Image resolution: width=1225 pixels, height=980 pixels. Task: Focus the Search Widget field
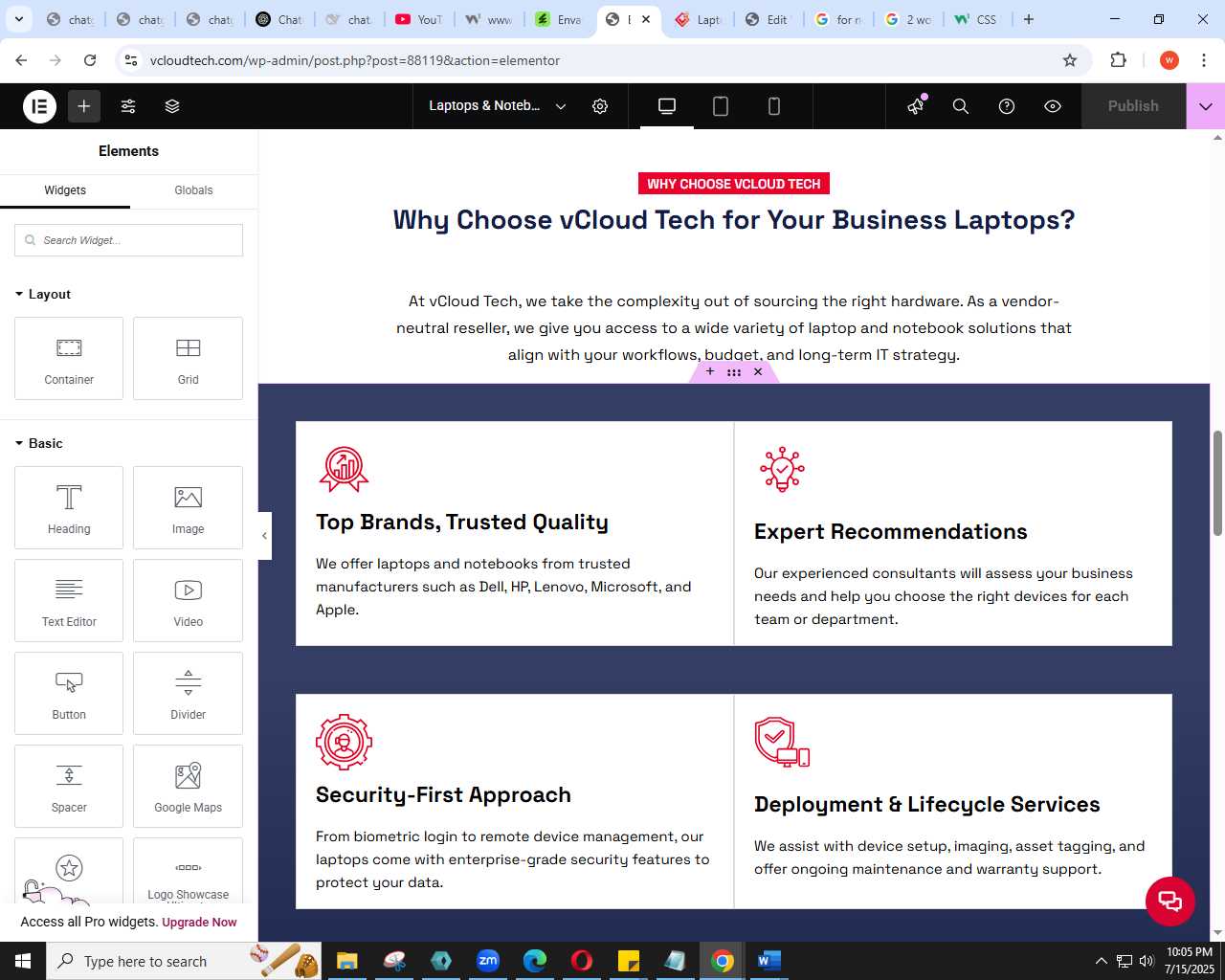coord(128,240)
